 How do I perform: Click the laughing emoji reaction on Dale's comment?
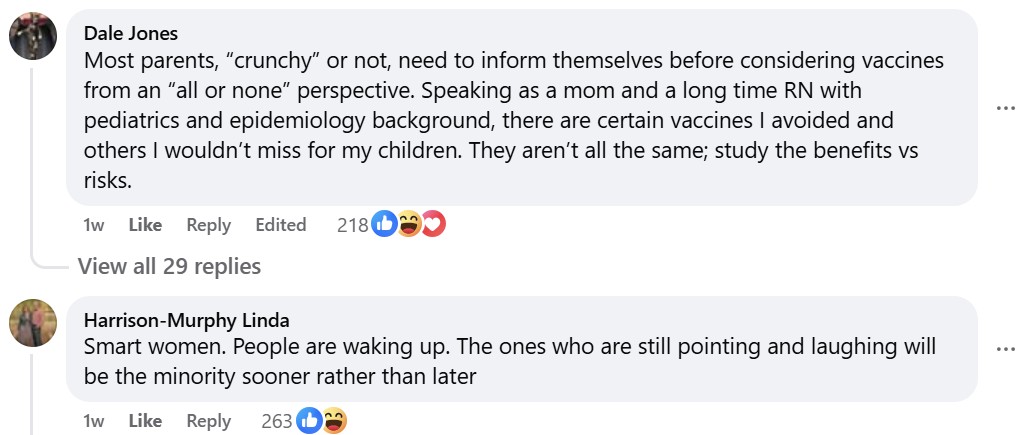(408, 225)
